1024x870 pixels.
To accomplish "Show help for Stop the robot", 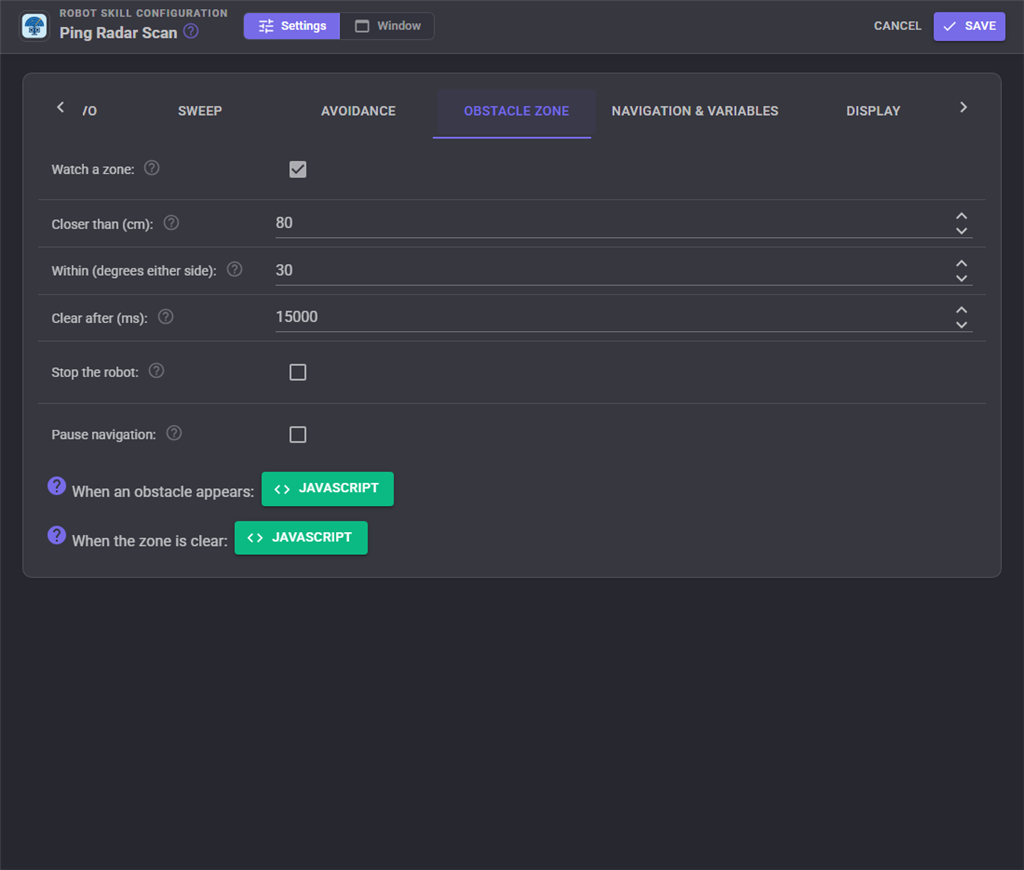I will [x=156, y=372].
